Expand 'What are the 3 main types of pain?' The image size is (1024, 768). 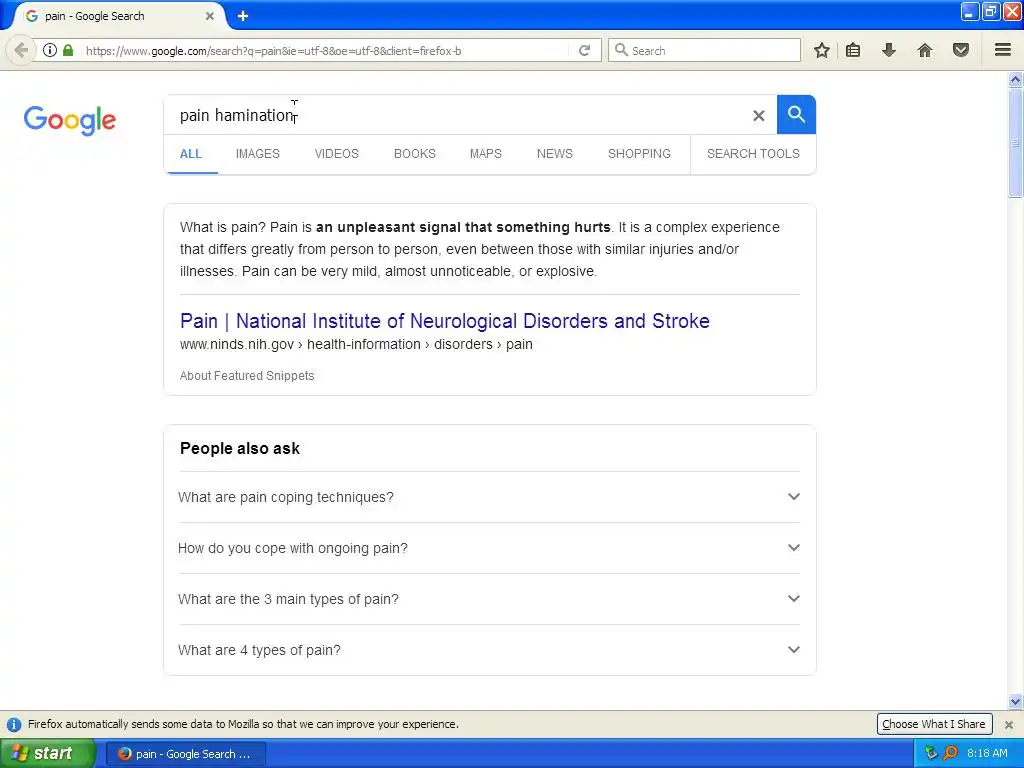[489, 599]
